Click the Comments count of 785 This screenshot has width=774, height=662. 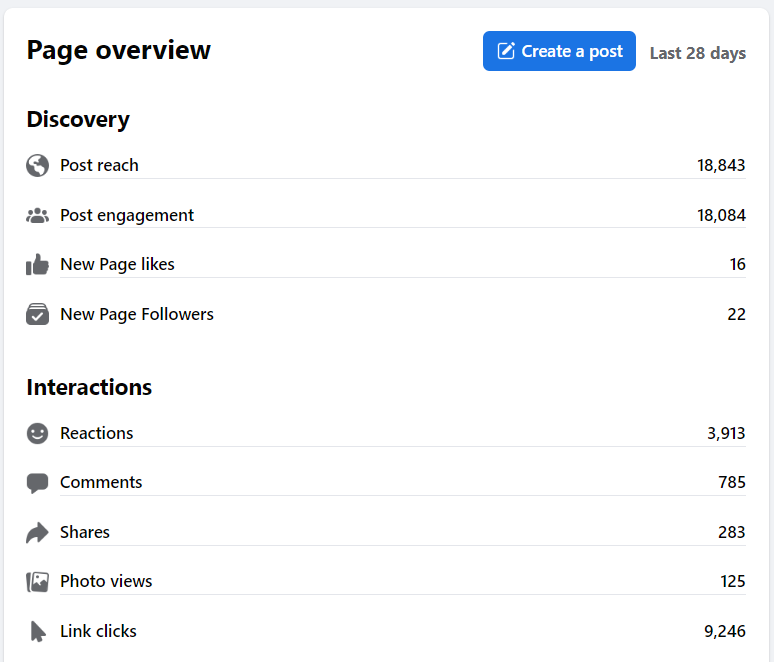coord(732,482)
